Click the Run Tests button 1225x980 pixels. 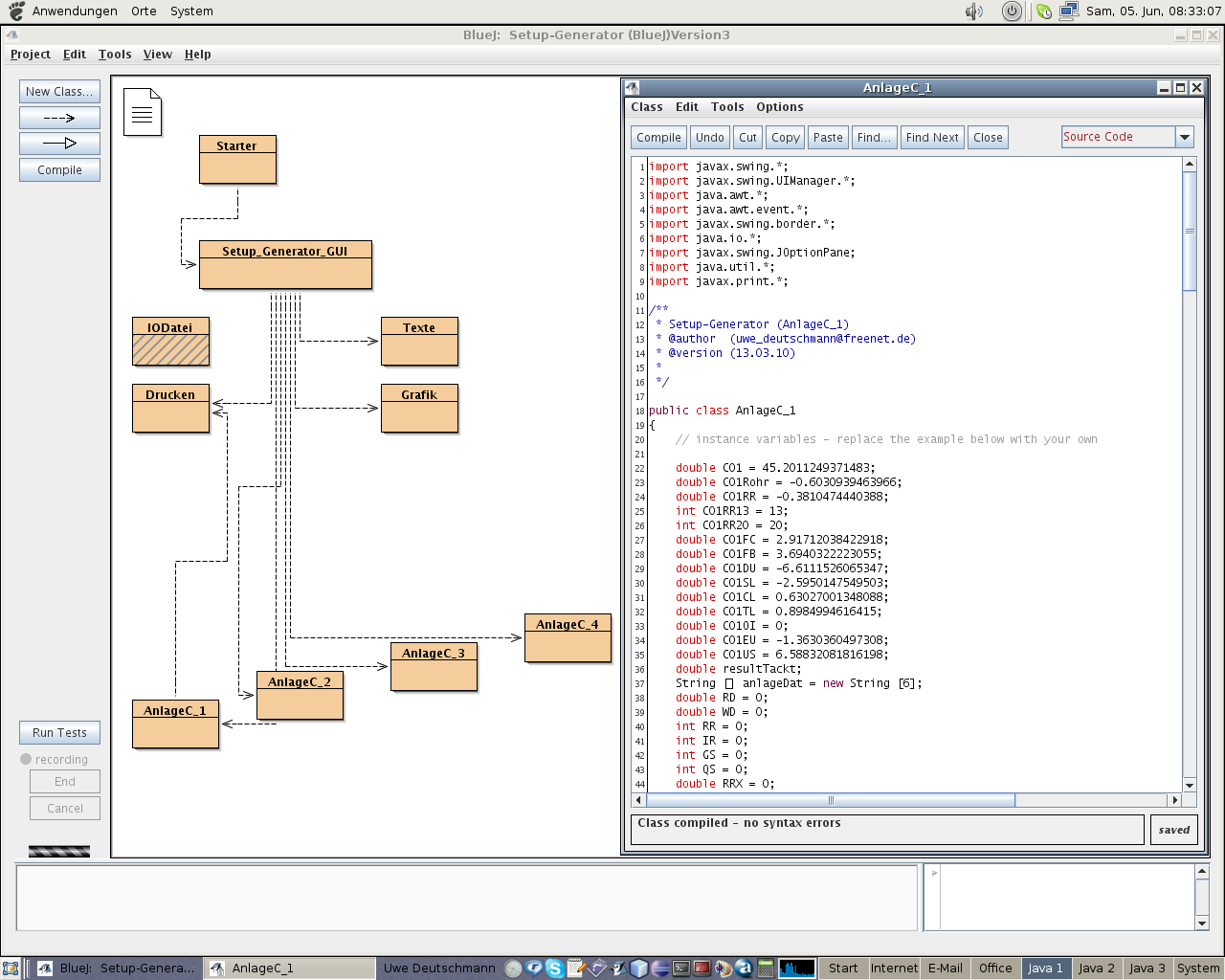coord(59,733)
